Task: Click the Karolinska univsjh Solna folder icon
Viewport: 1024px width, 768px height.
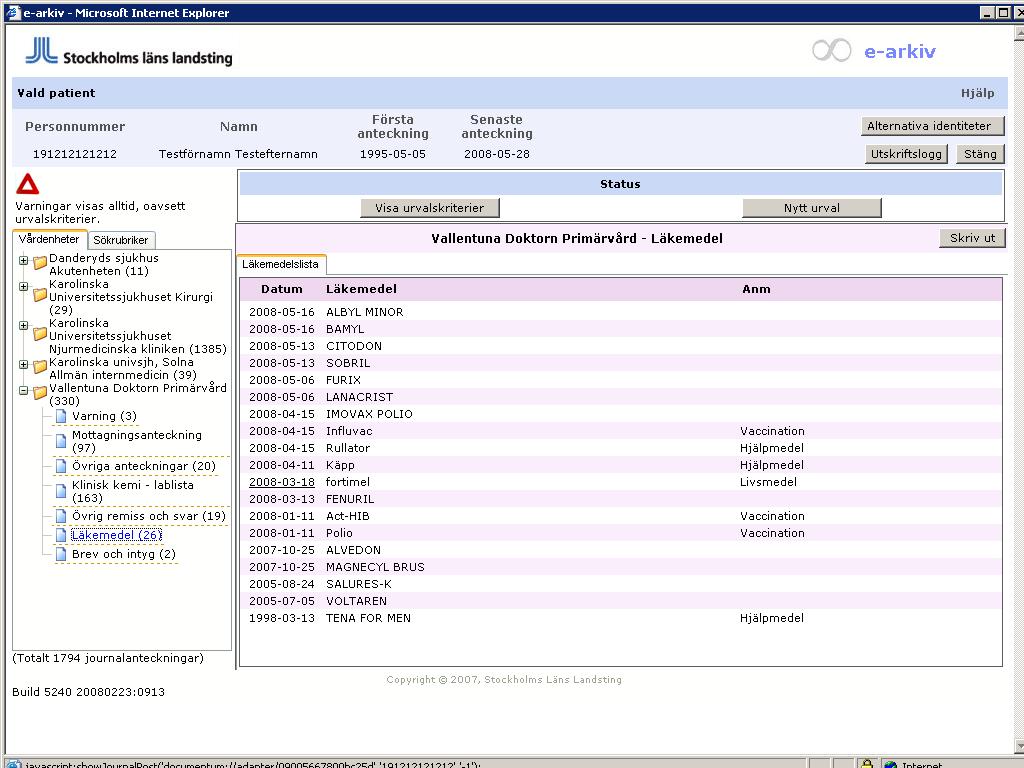Action: (40, 366)
